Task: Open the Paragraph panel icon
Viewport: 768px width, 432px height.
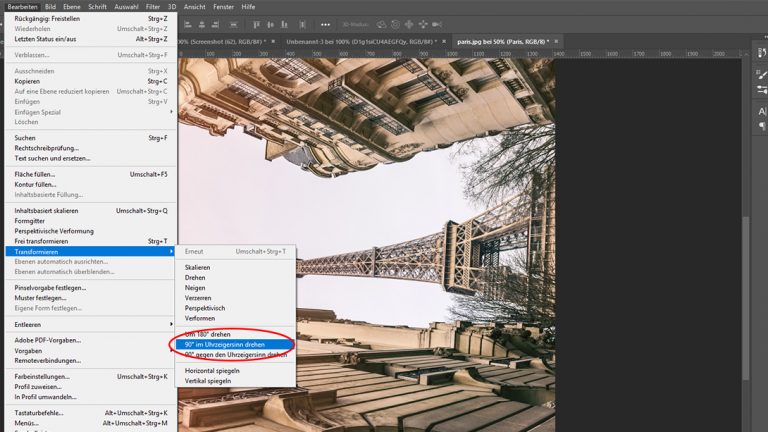Action: 761,127
